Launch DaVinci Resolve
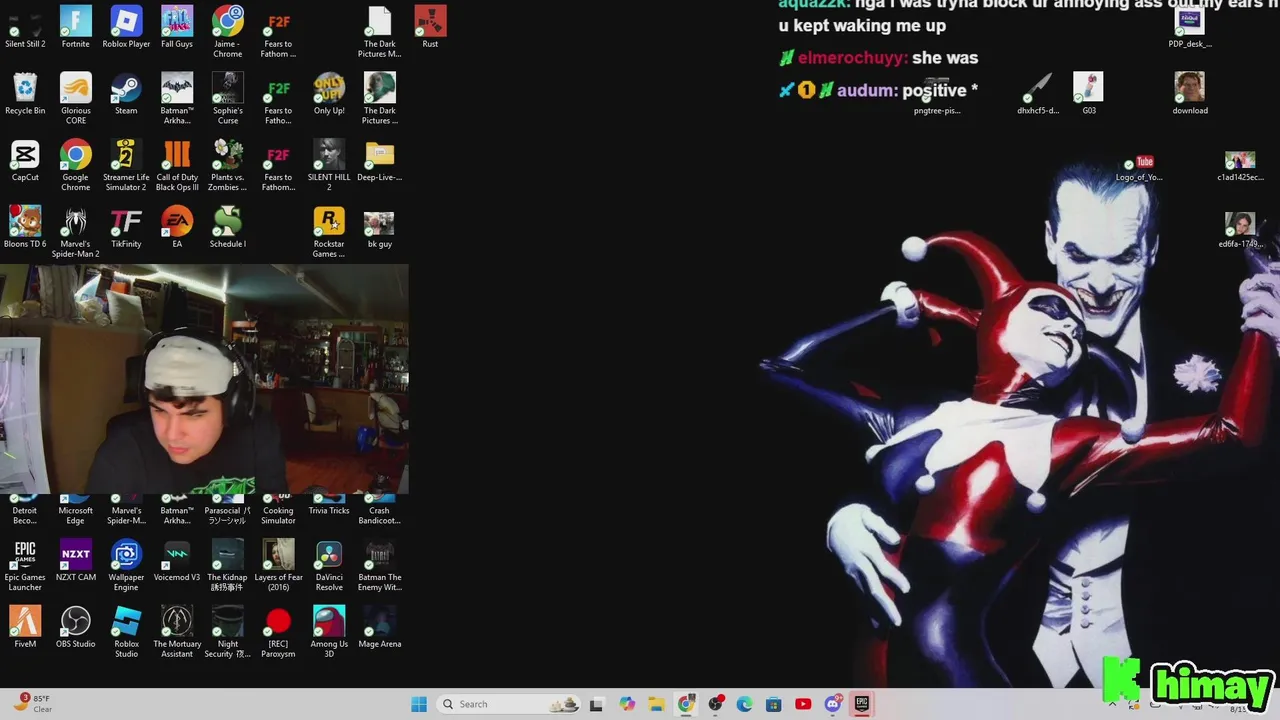This screenshot has width=1280, height=720. (x=329, y=566)
